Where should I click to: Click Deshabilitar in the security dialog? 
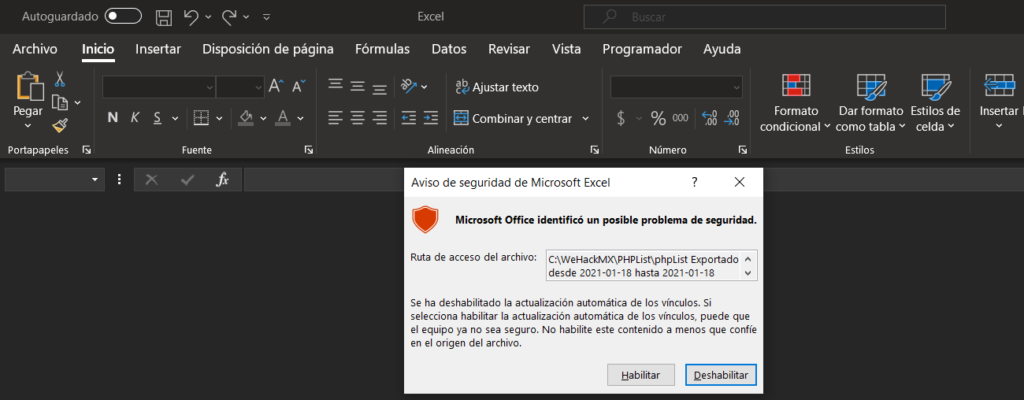721,375
